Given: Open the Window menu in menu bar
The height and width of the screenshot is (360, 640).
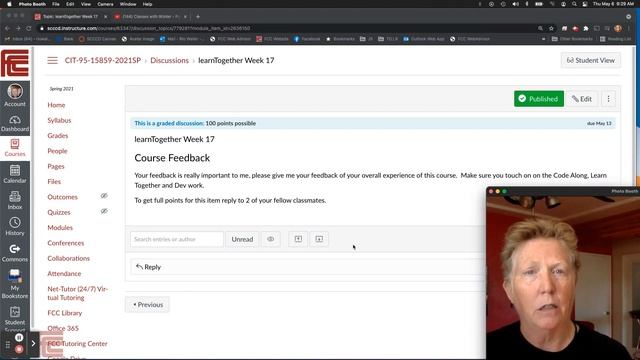Looking at the screenshot, I should click(128, 4).
